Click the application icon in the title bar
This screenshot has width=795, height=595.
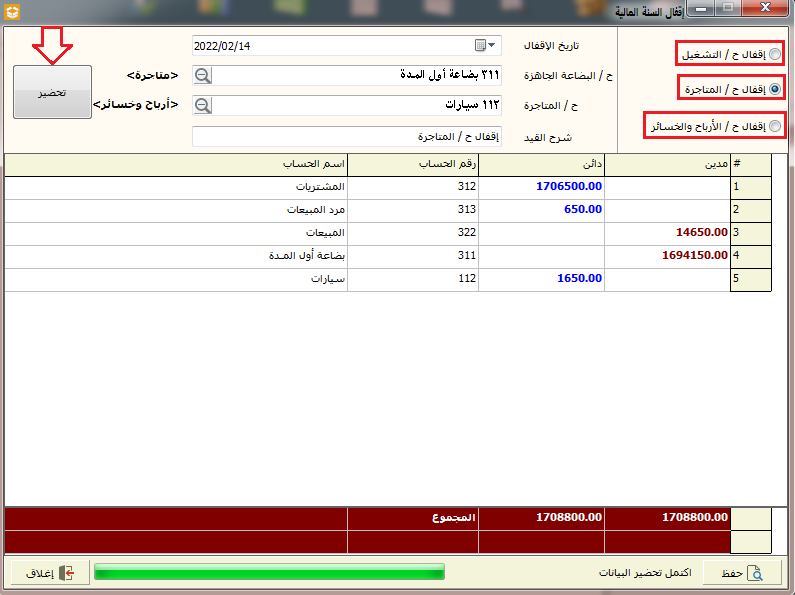[x=13, y=11]
